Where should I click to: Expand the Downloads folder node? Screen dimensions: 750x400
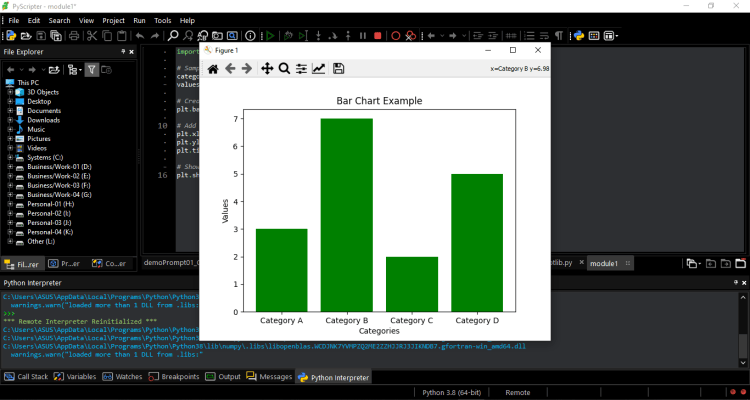[10, 120]
